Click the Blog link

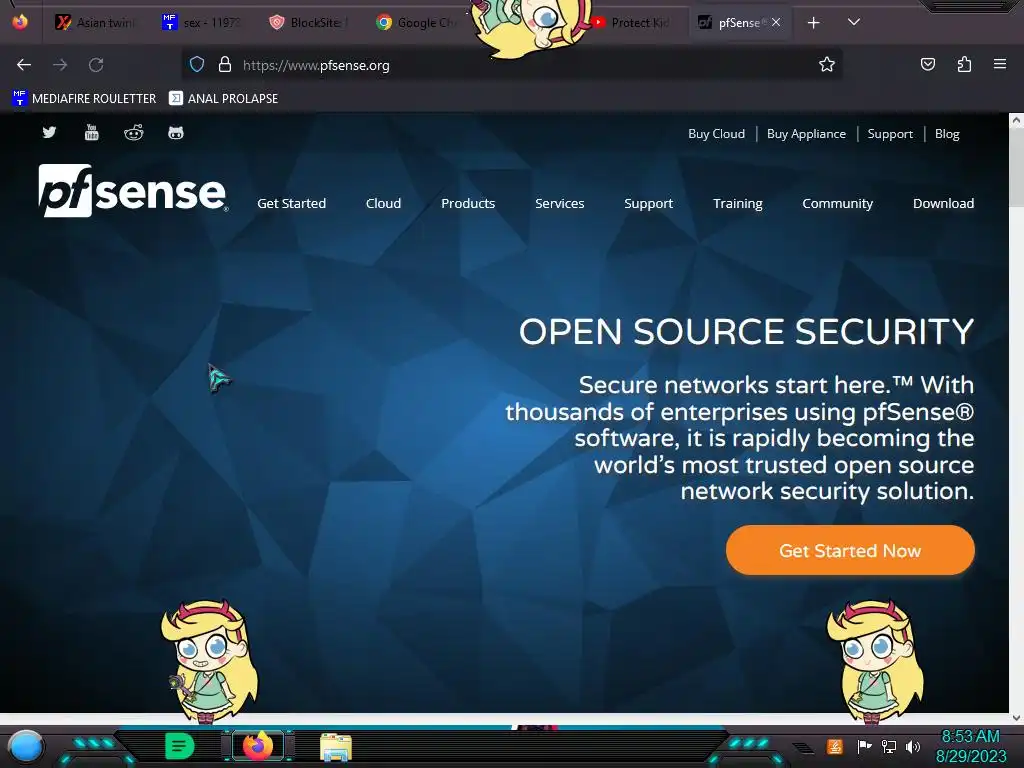click(x=947, y=134)
